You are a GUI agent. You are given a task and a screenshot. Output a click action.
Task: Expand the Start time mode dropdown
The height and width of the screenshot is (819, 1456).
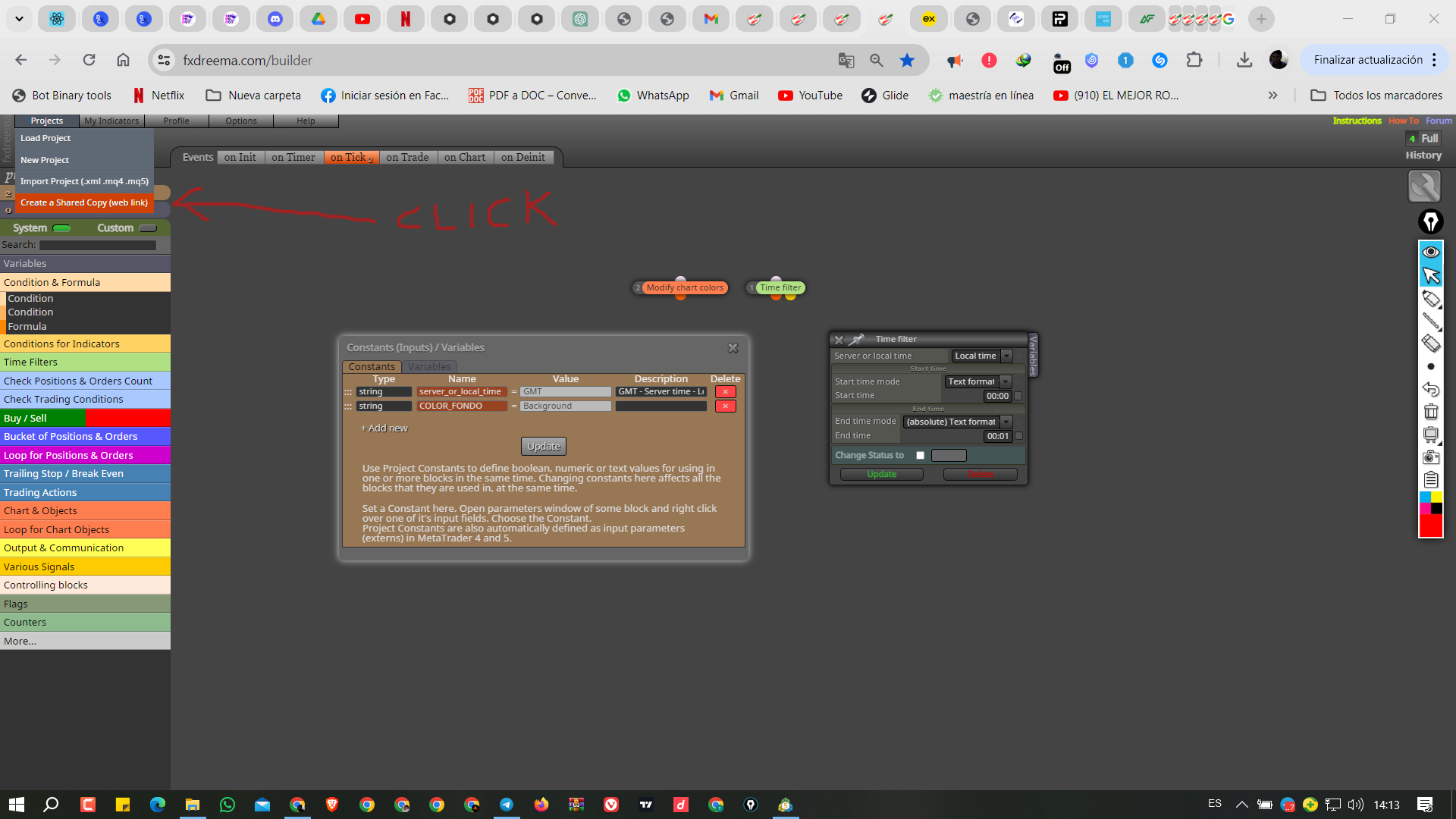(x=977, y=381)
